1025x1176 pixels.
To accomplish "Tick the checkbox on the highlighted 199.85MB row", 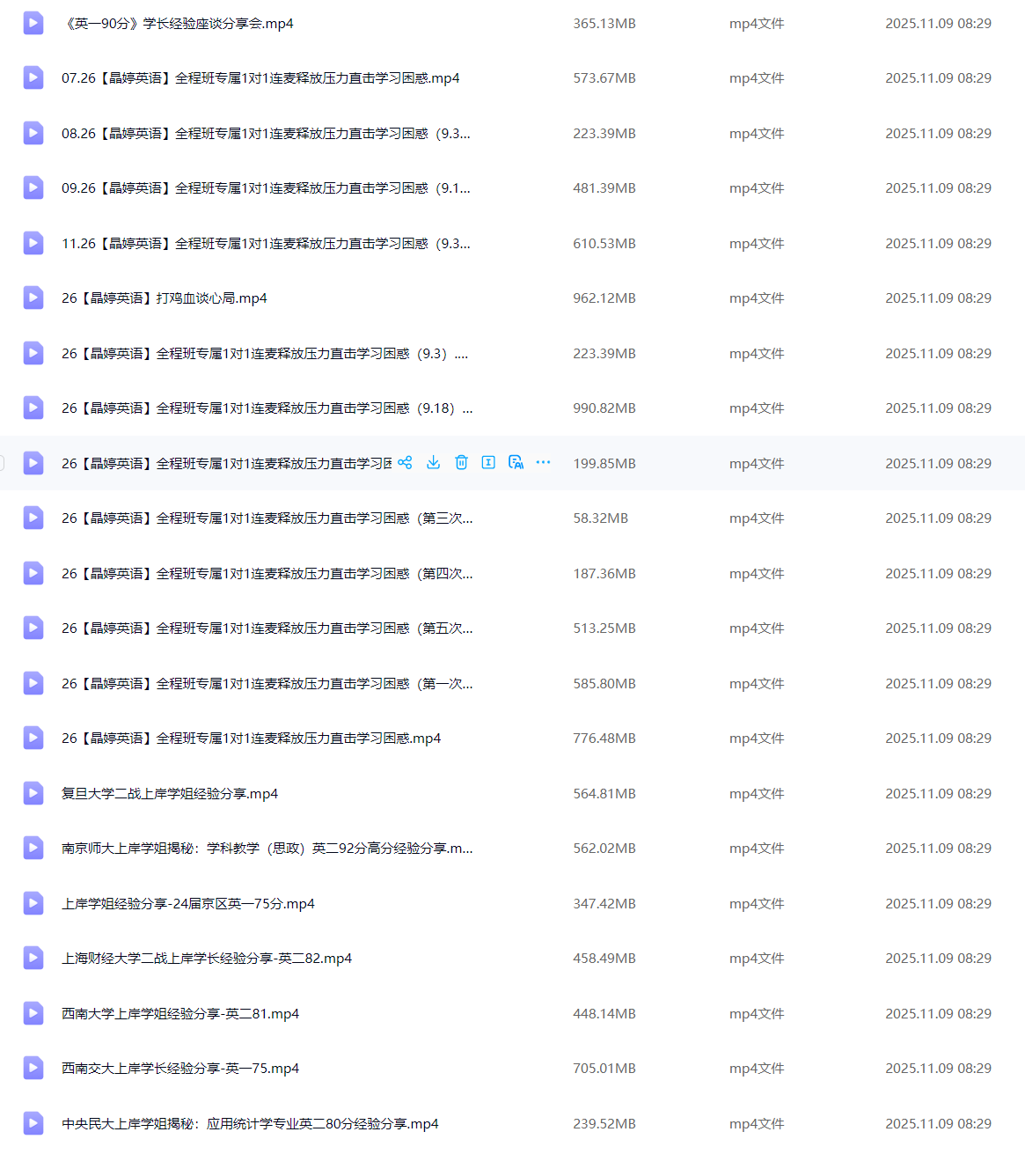I will coord(2,463).
